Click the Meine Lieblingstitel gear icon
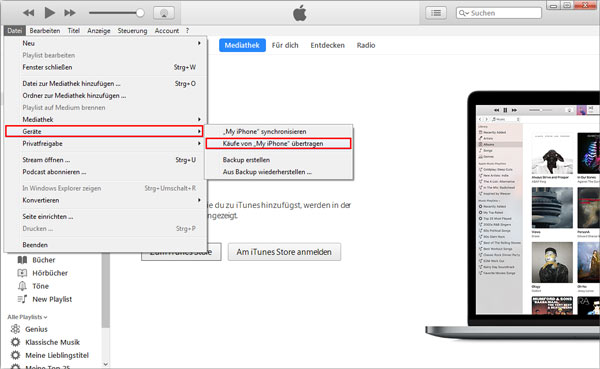Screen dimensions: 600x369 point(15,355)
